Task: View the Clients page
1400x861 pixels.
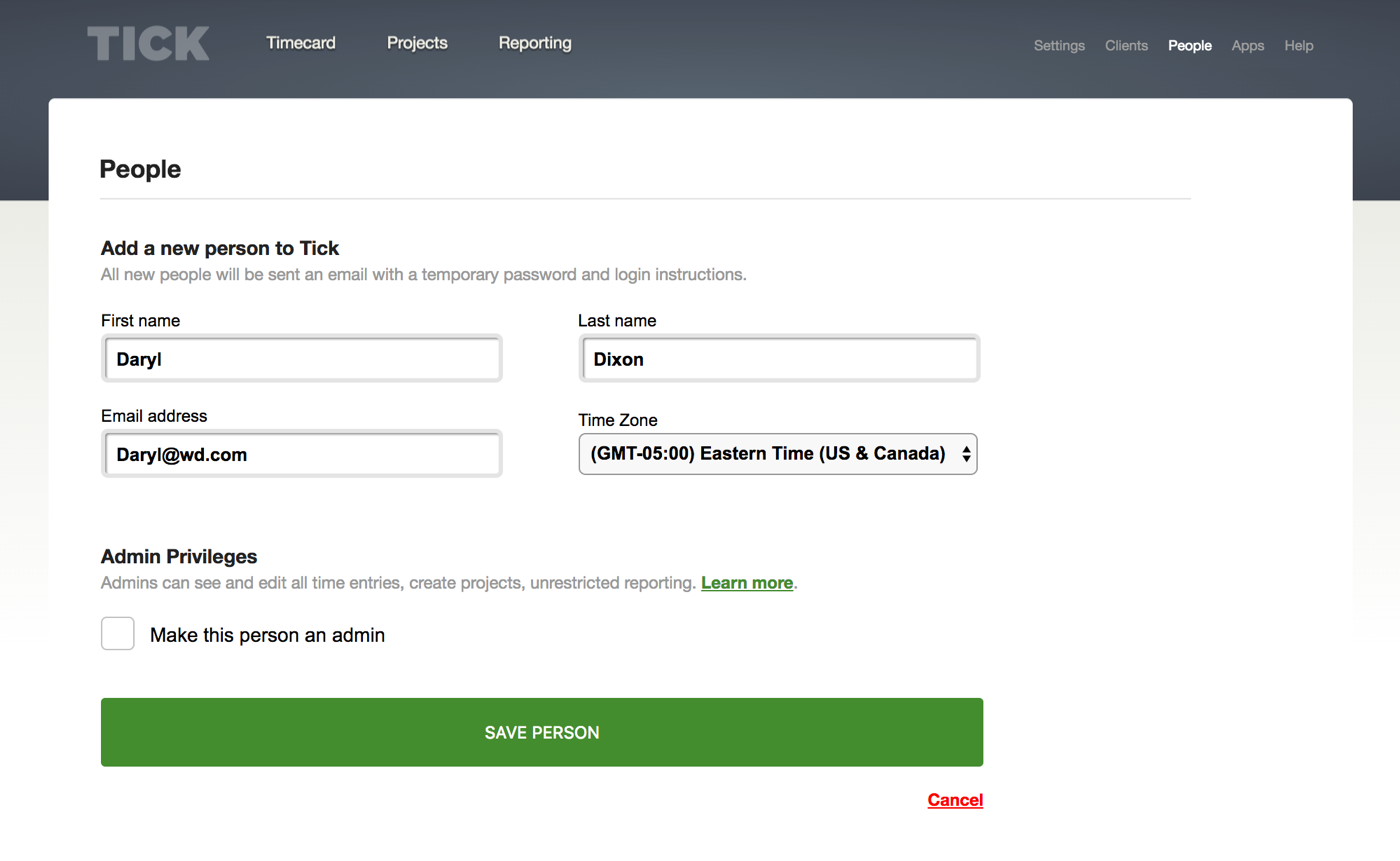Action: pos(1126,45)
